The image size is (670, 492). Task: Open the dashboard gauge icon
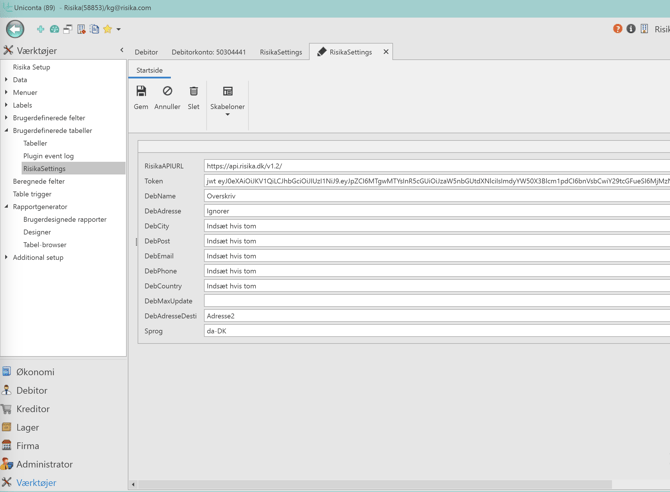tap(54, 29)
